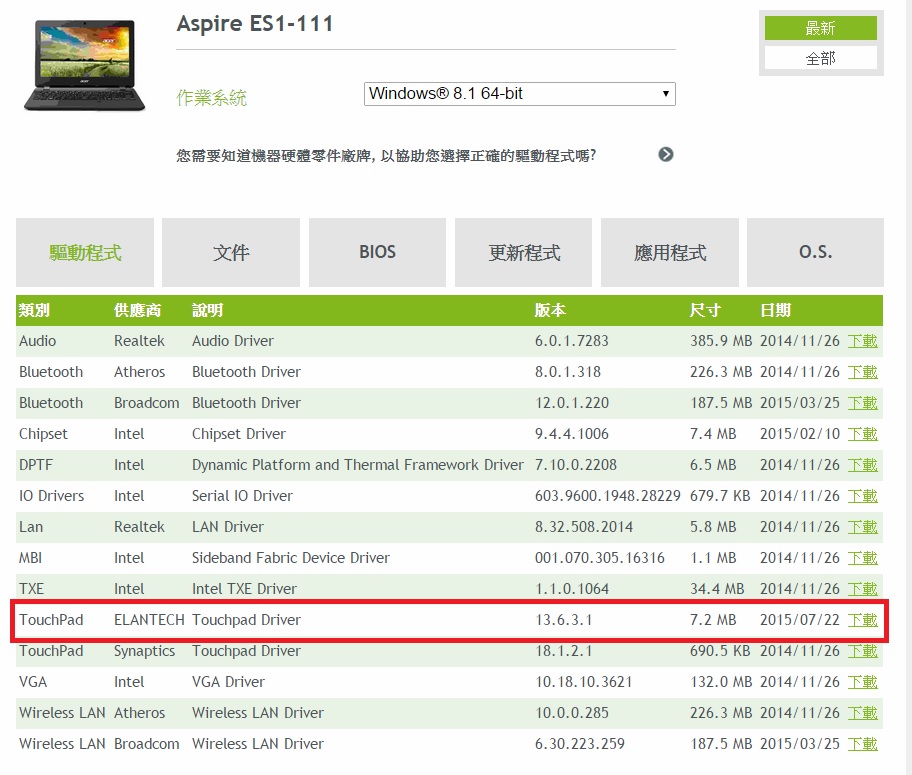This screenshot has width=912, height=775.
Task: Click the 690.5 KB size cell
Action: (x=720, y=650)
